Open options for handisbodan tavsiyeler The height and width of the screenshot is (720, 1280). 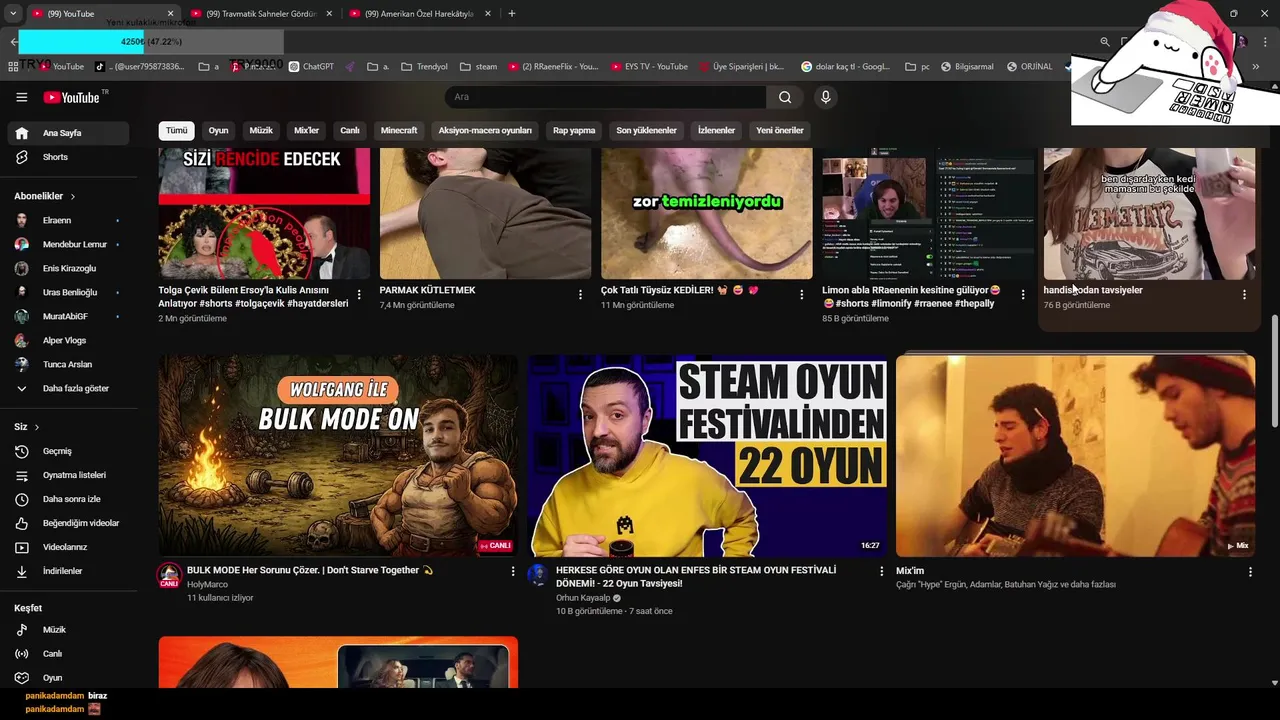pyautogui.click(x=1244, y=295)
